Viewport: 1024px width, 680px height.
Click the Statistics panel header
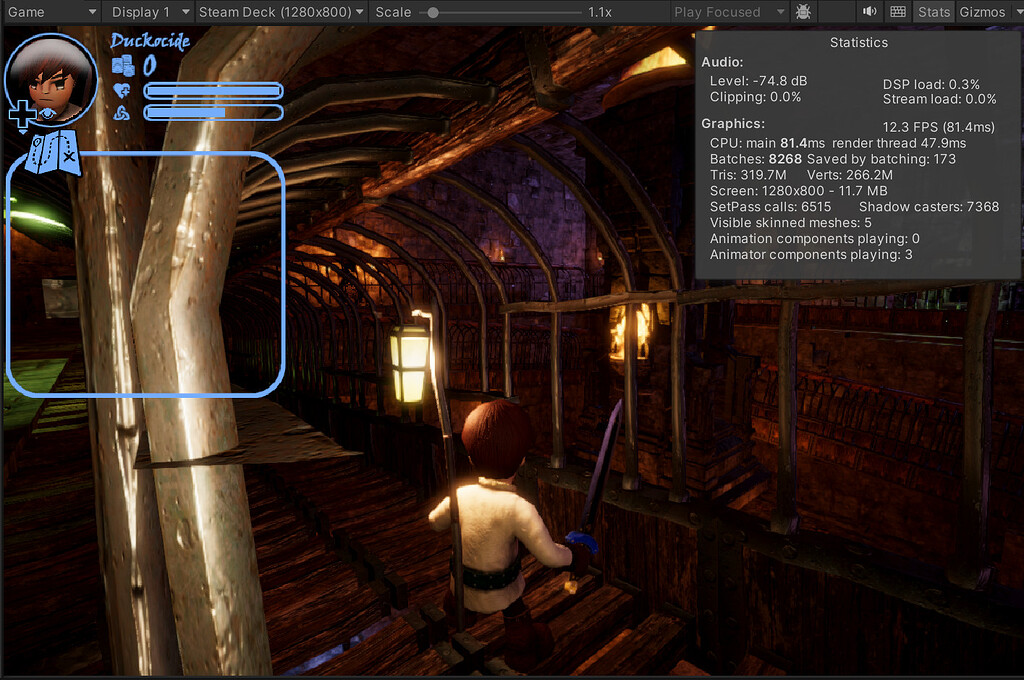(x=858, y=43)
